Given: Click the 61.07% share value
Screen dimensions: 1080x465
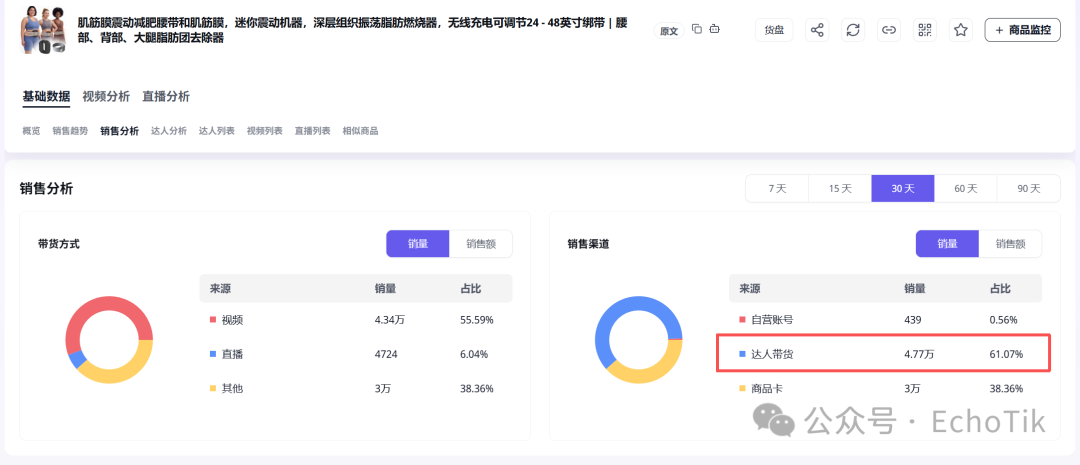Looking at the screenshot, I should click(1006, 354).
